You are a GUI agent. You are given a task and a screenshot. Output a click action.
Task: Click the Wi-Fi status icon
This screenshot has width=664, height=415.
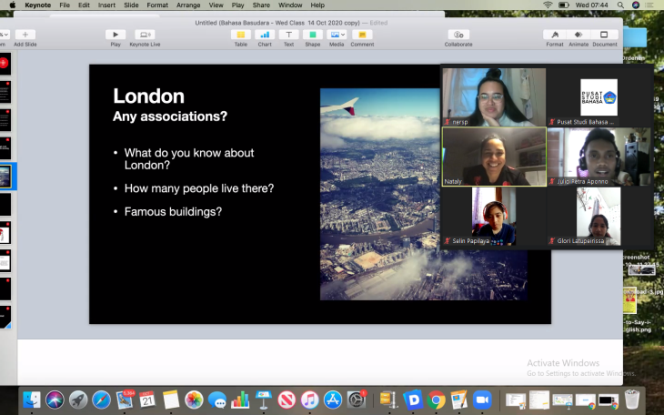[x=548, y=5]
